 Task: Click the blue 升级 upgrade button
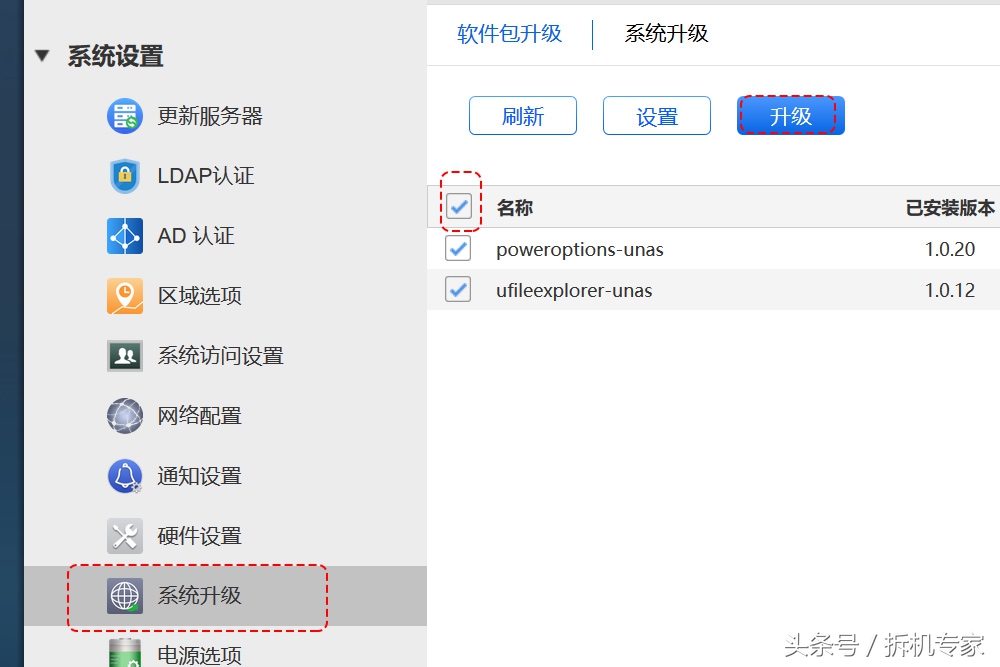click(x=791, y=116)
